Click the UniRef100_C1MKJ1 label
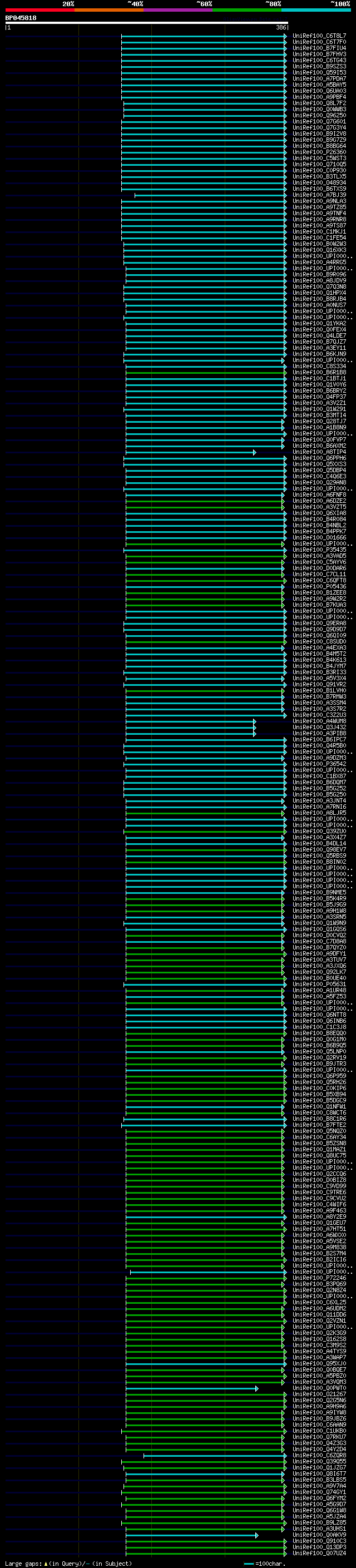 point(319,232)
